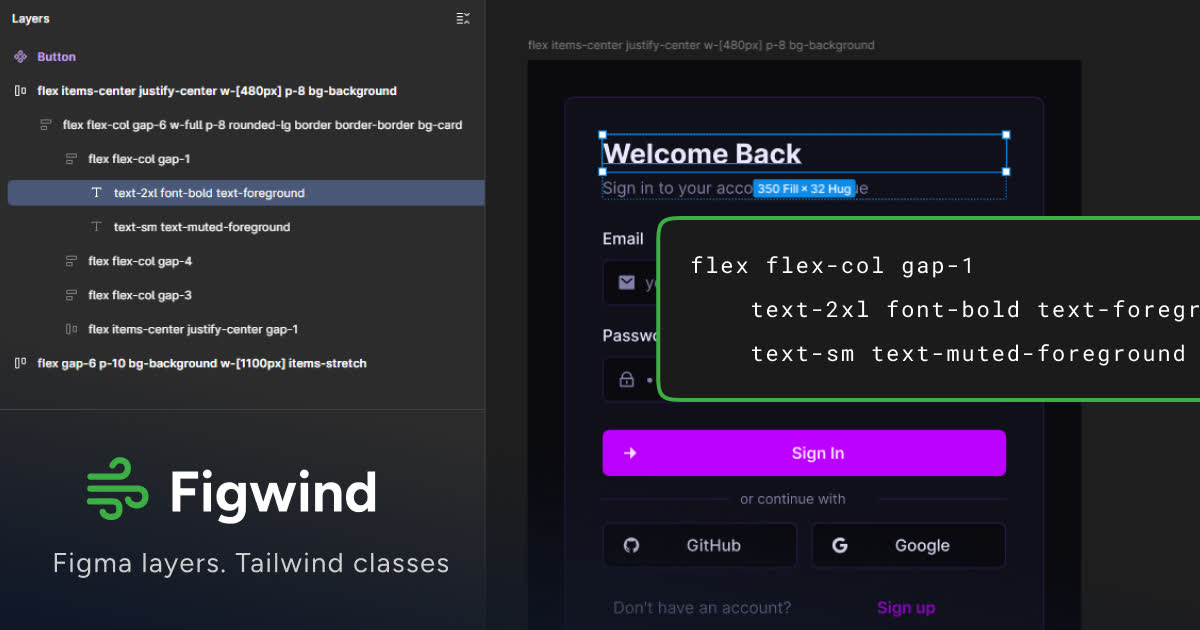Click the 'Don't have an account?' text

[x=702, y=608]
